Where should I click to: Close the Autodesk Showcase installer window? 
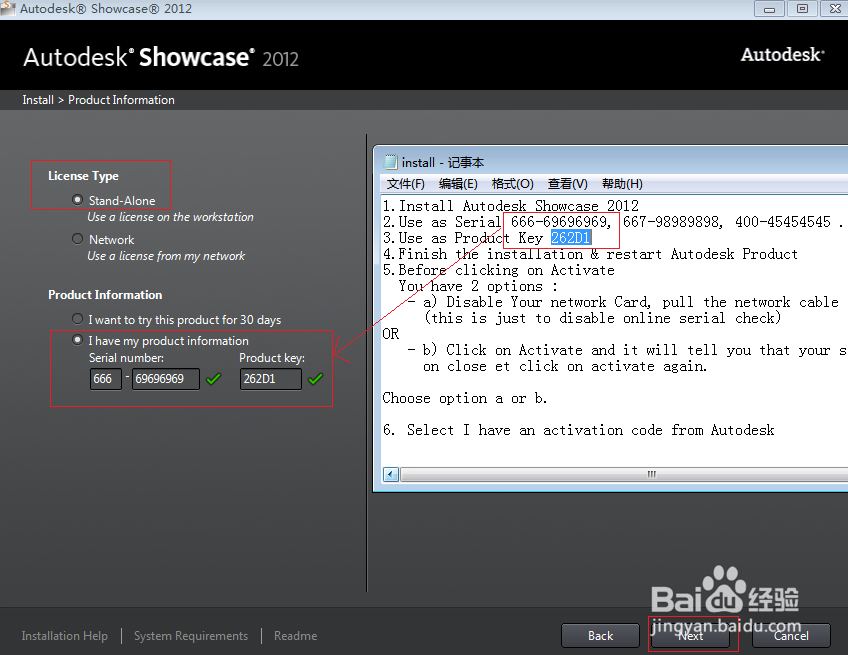click(x=835, y=9)
